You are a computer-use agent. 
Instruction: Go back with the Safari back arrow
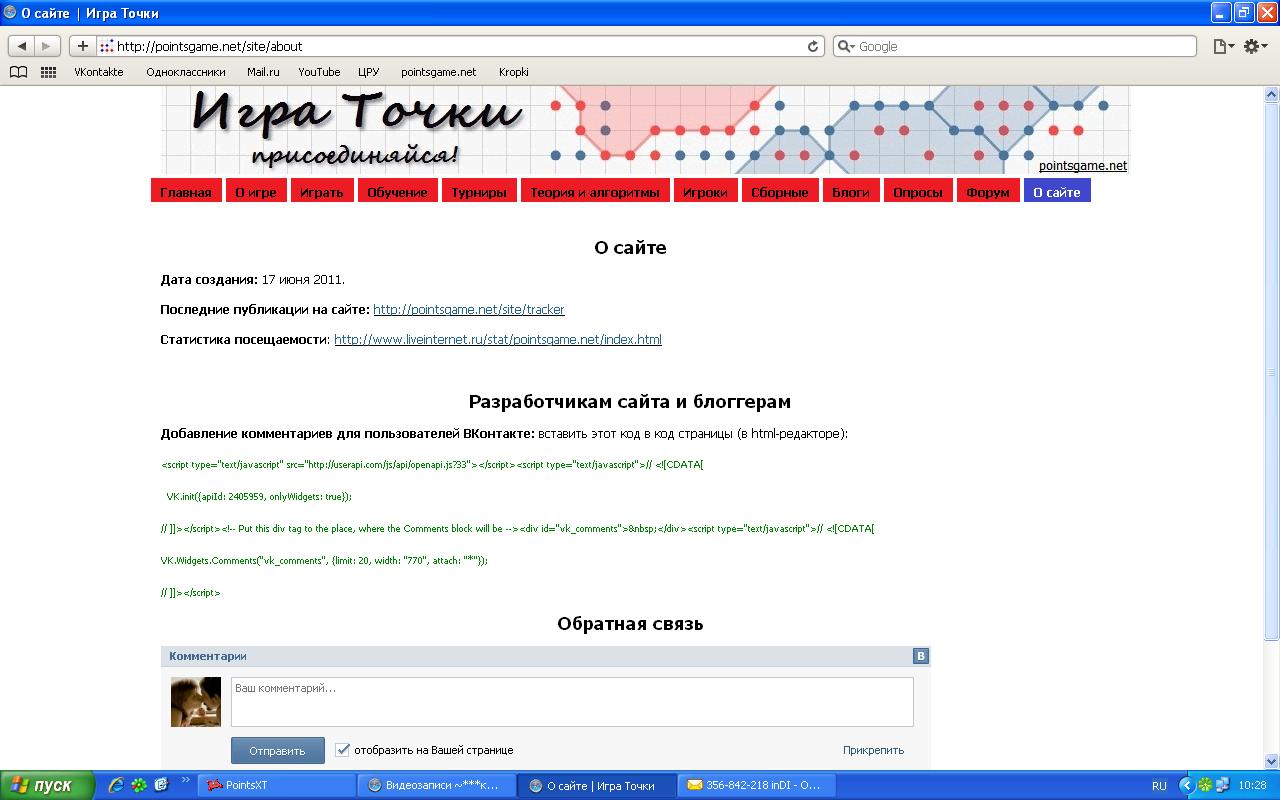pos(22,46)
